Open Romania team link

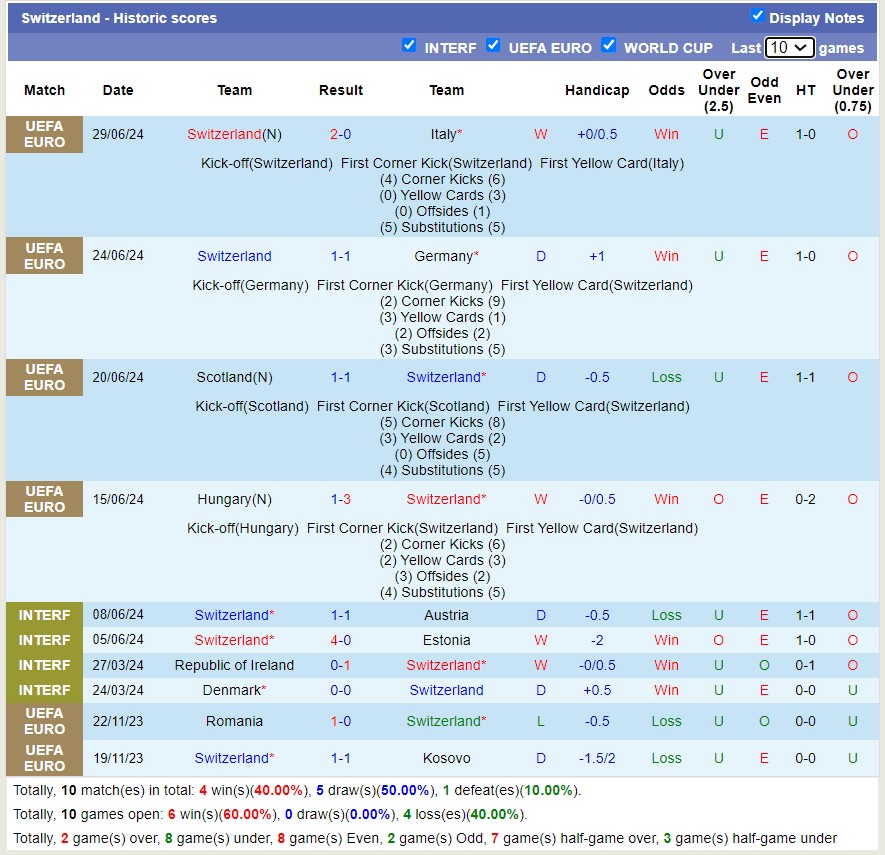tap(234, 721)
